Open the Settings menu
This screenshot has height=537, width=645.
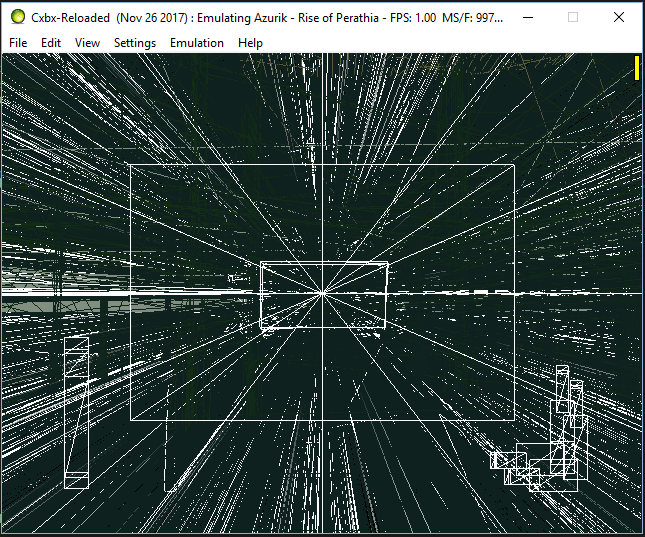click(x=135, y=43)
